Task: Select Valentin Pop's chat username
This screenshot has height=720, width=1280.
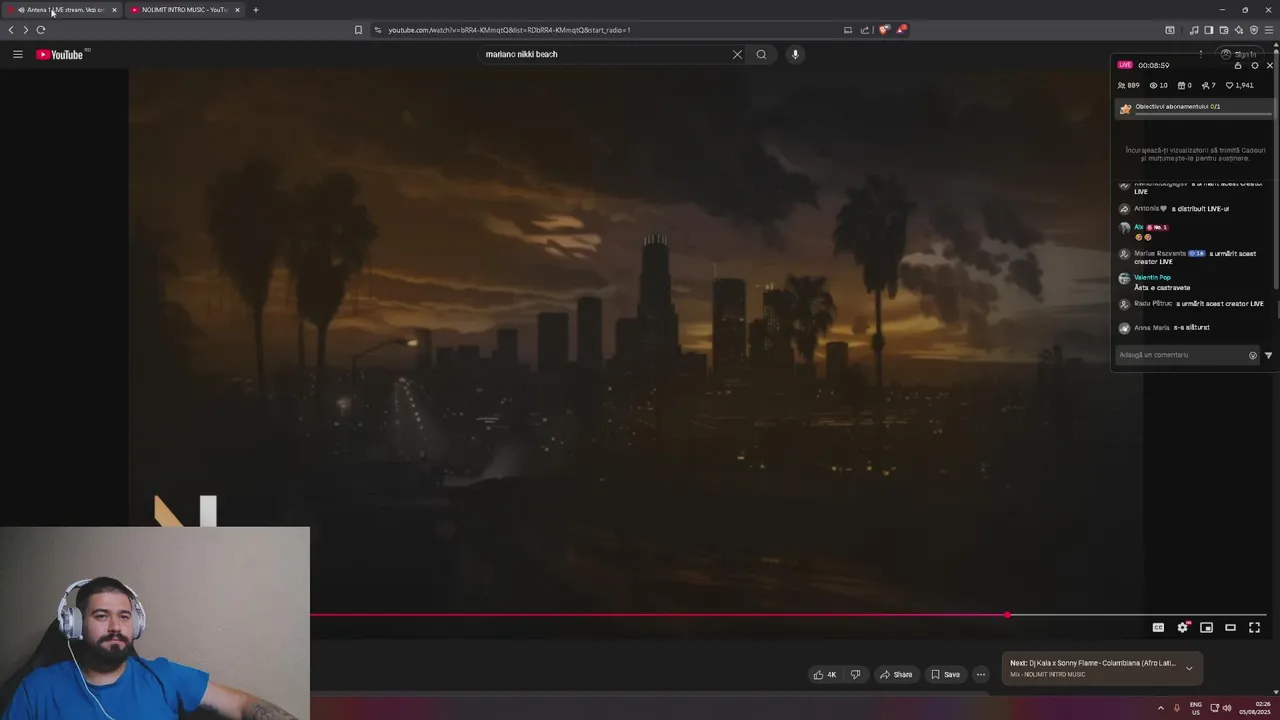Action: point(1152,277)
